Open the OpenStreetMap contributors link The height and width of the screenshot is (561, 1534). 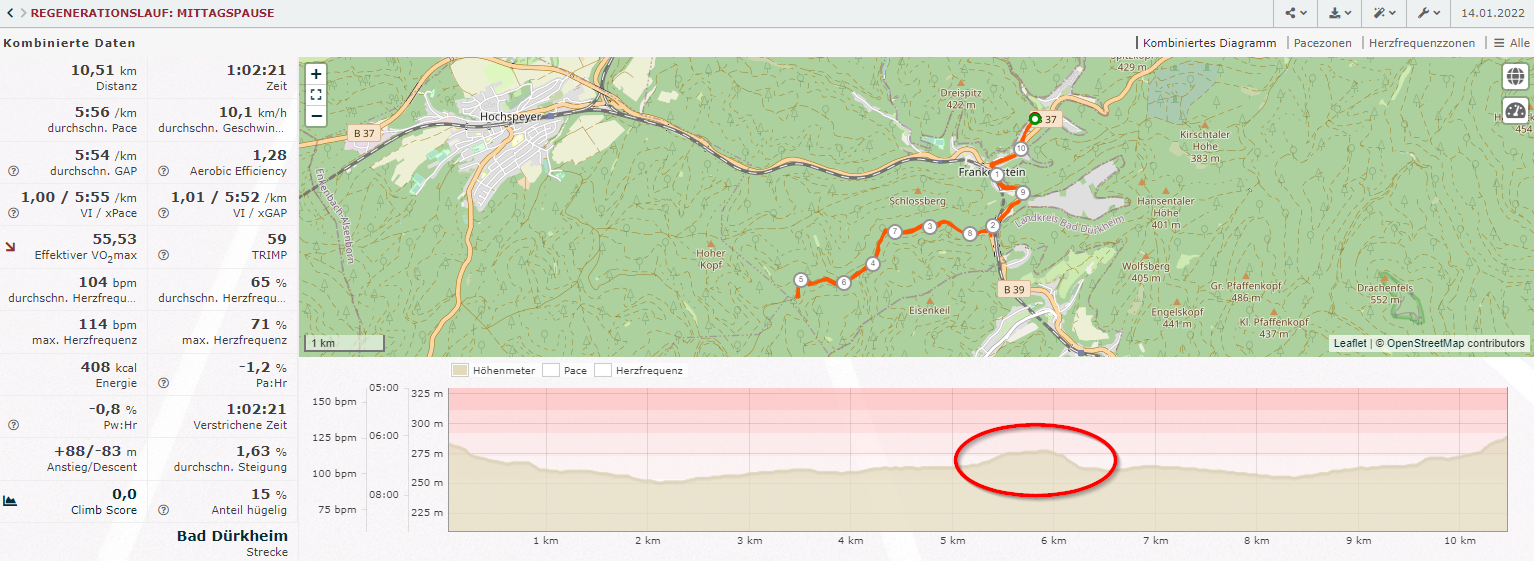click(x=1456, y=344)
